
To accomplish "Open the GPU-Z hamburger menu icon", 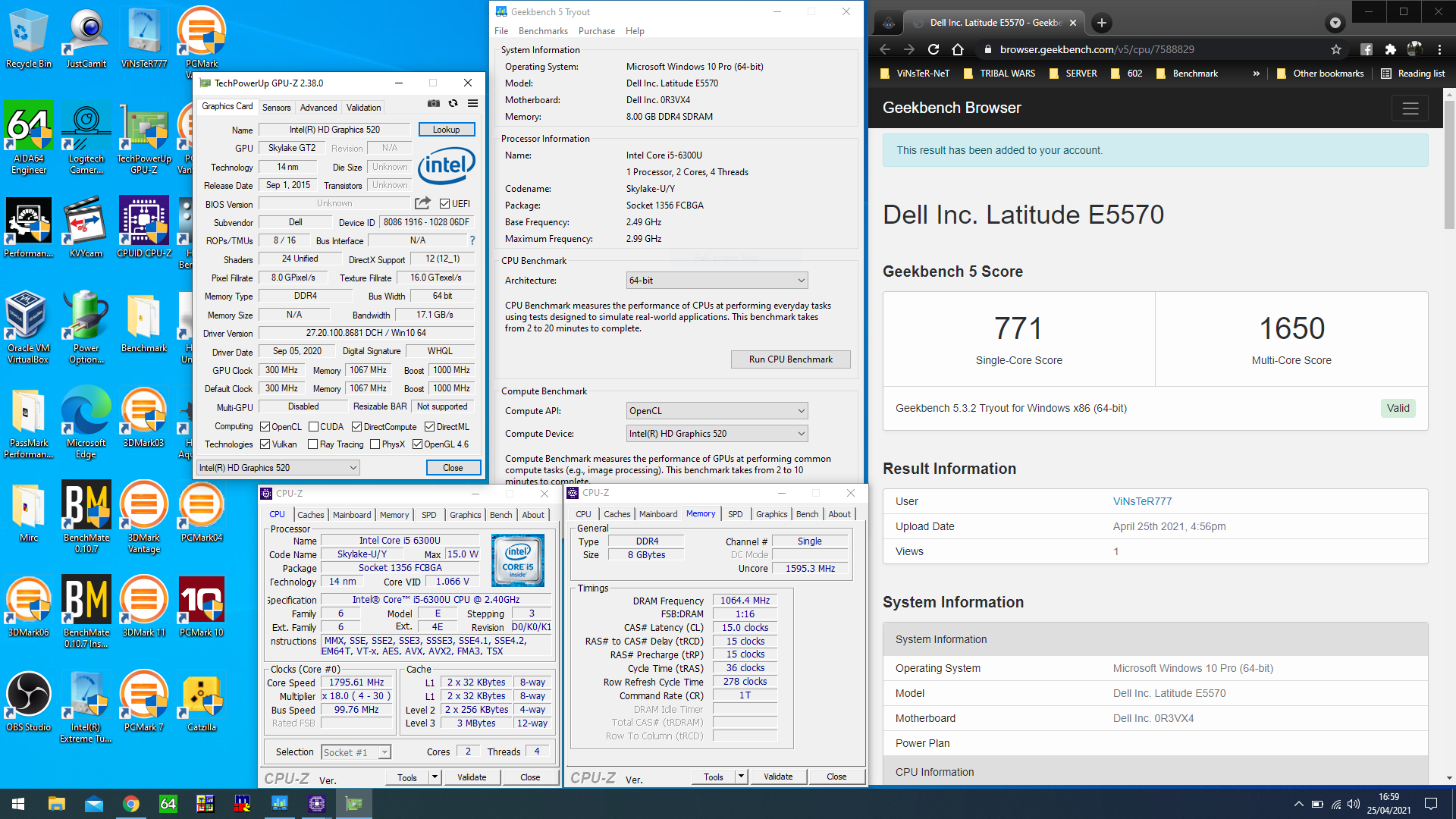I will [472, 103].
